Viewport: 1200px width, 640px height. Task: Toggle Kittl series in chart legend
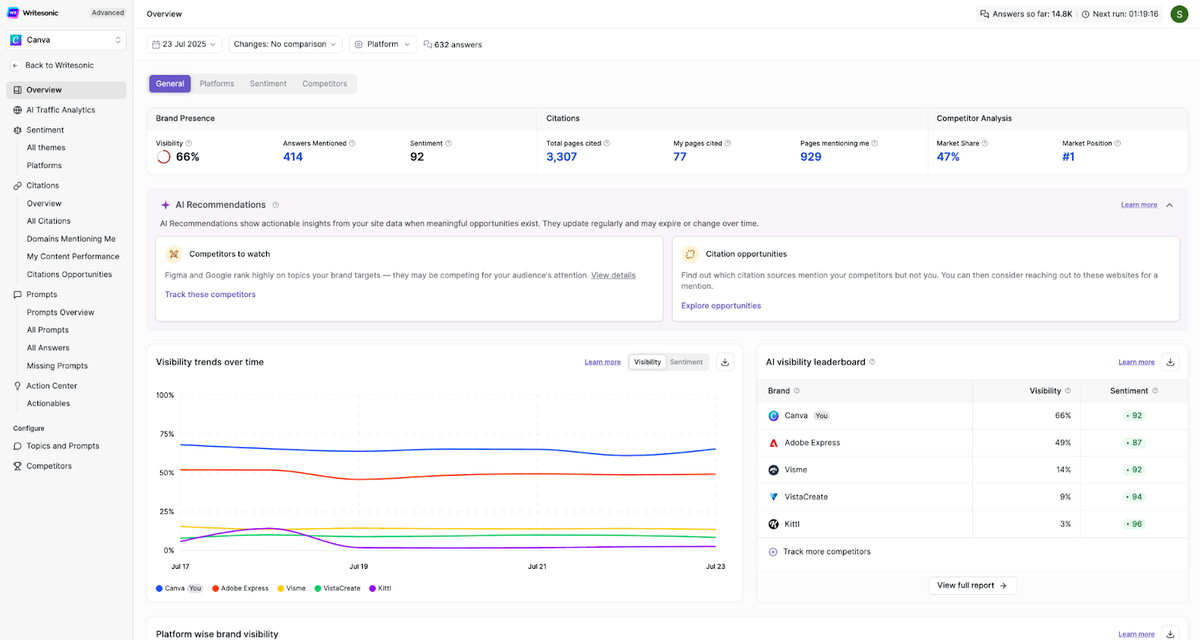380,588
